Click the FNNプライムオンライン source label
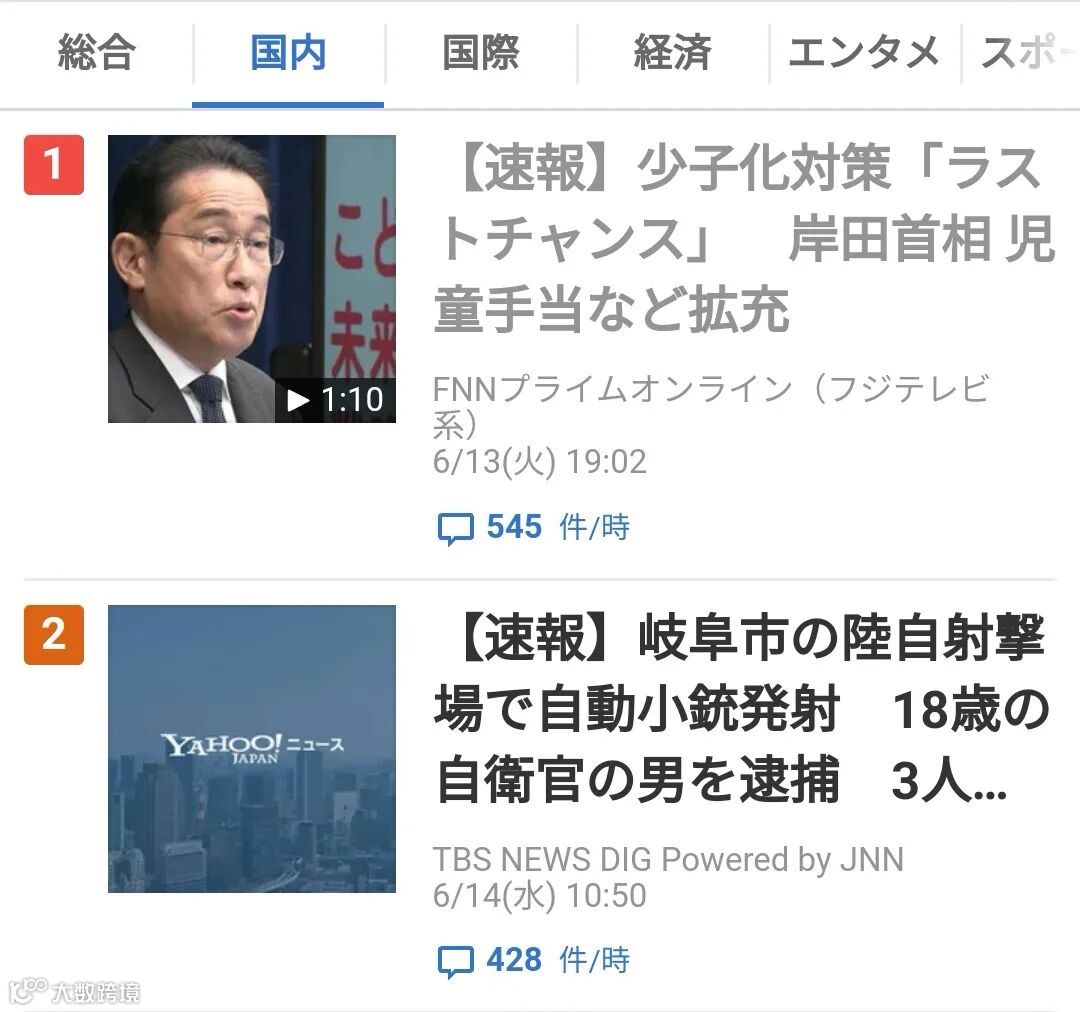The height and width of the screenshot is (1012, 1080). pos(711,406)
